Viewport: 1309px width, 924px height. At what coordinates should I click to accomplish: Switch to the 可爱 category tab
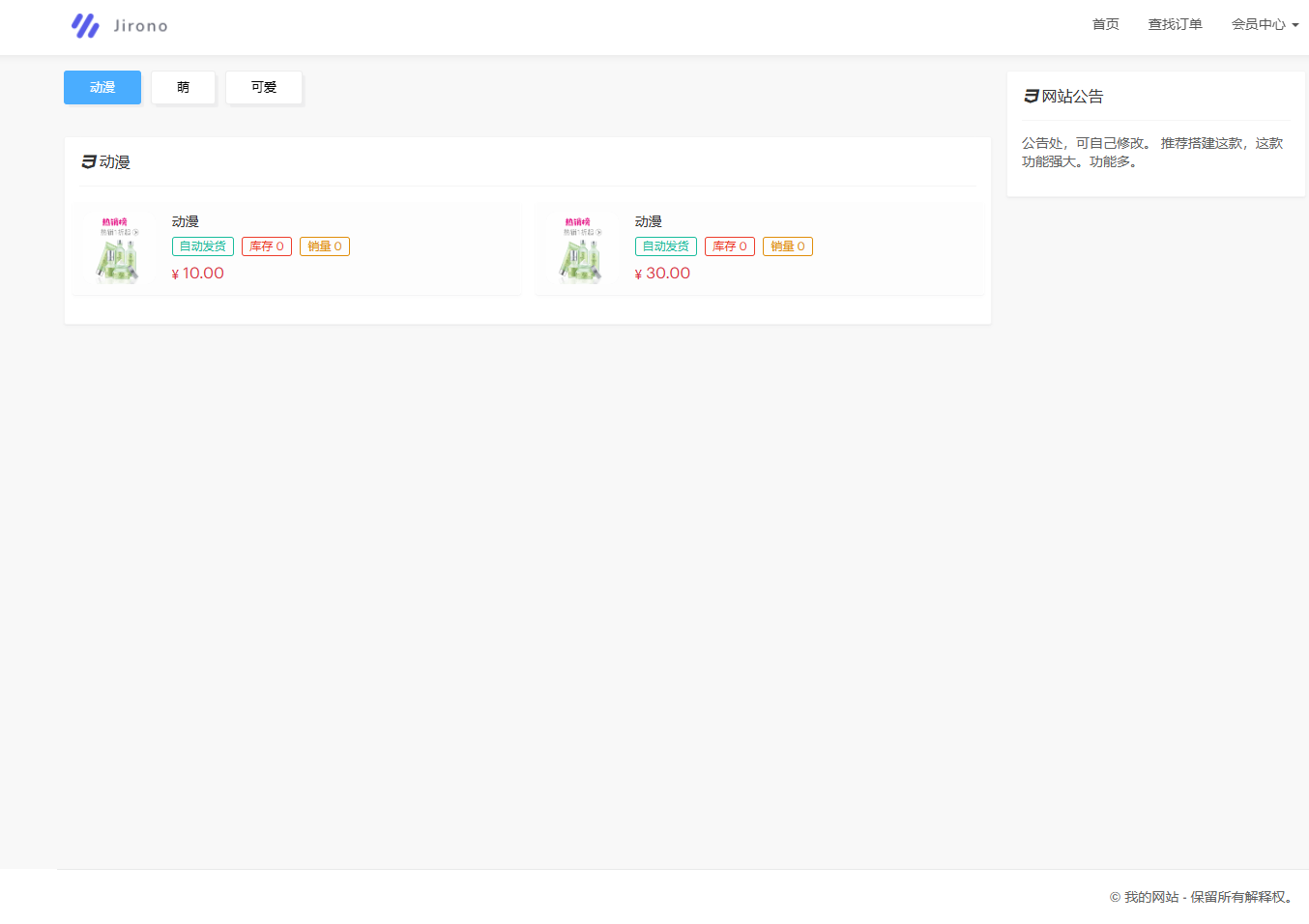tap(264, 87)
